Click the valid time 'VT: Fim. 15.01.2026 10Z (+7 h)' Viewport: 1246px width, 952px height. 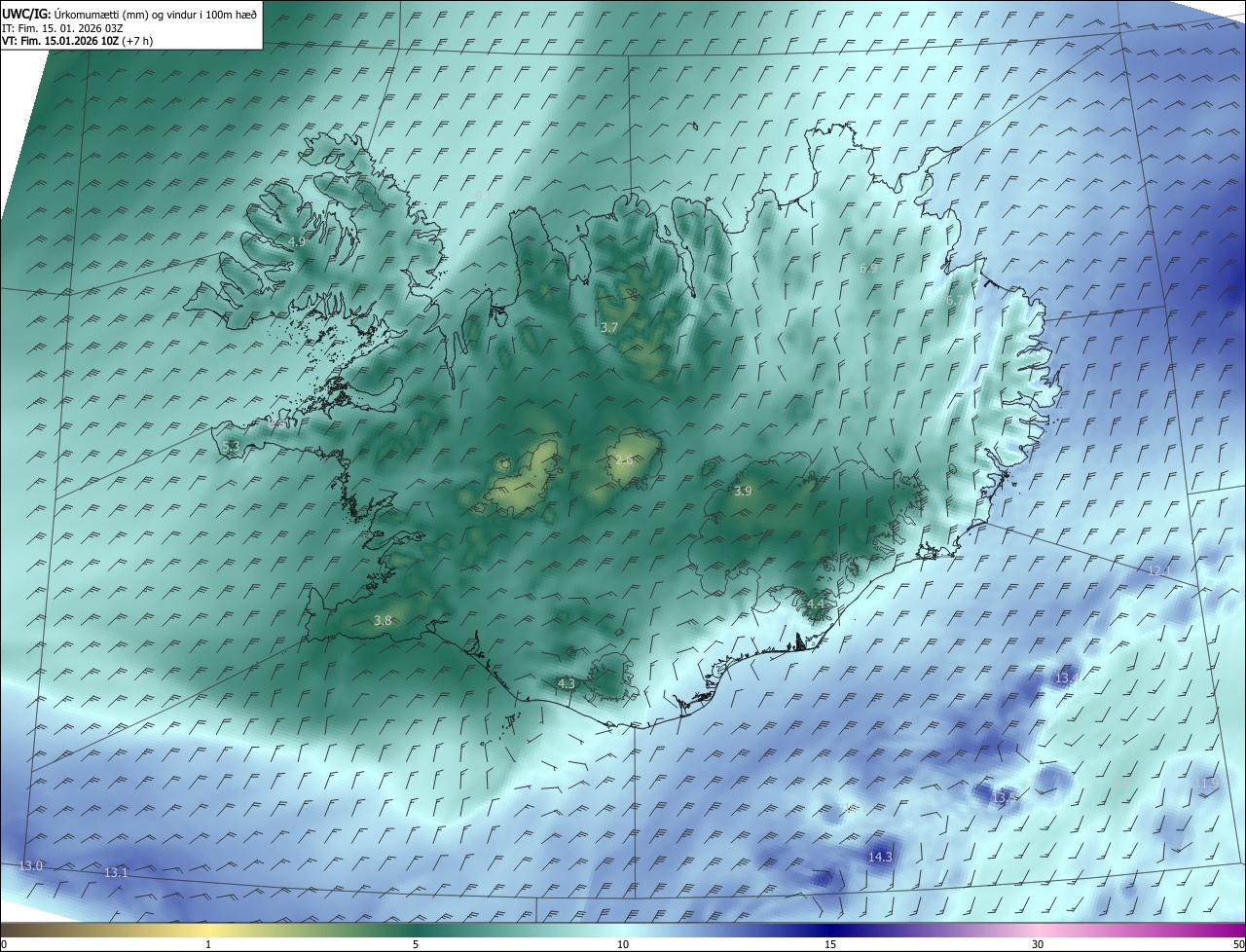click(77, 41)
